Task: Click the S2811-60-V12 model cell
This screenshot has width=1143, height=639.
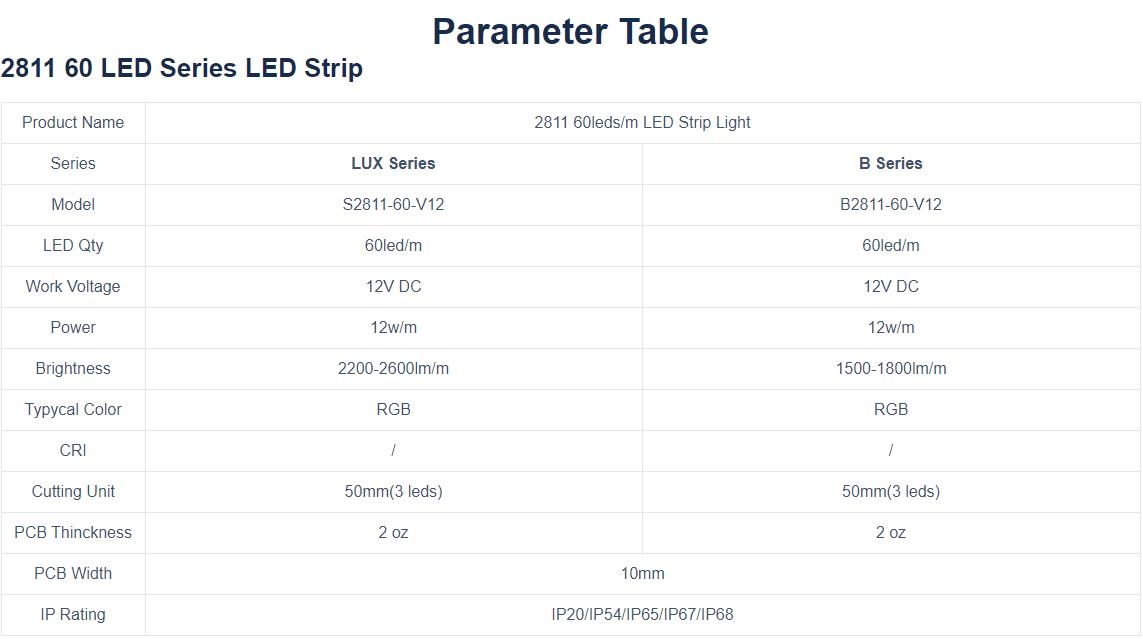Action: 393,205
